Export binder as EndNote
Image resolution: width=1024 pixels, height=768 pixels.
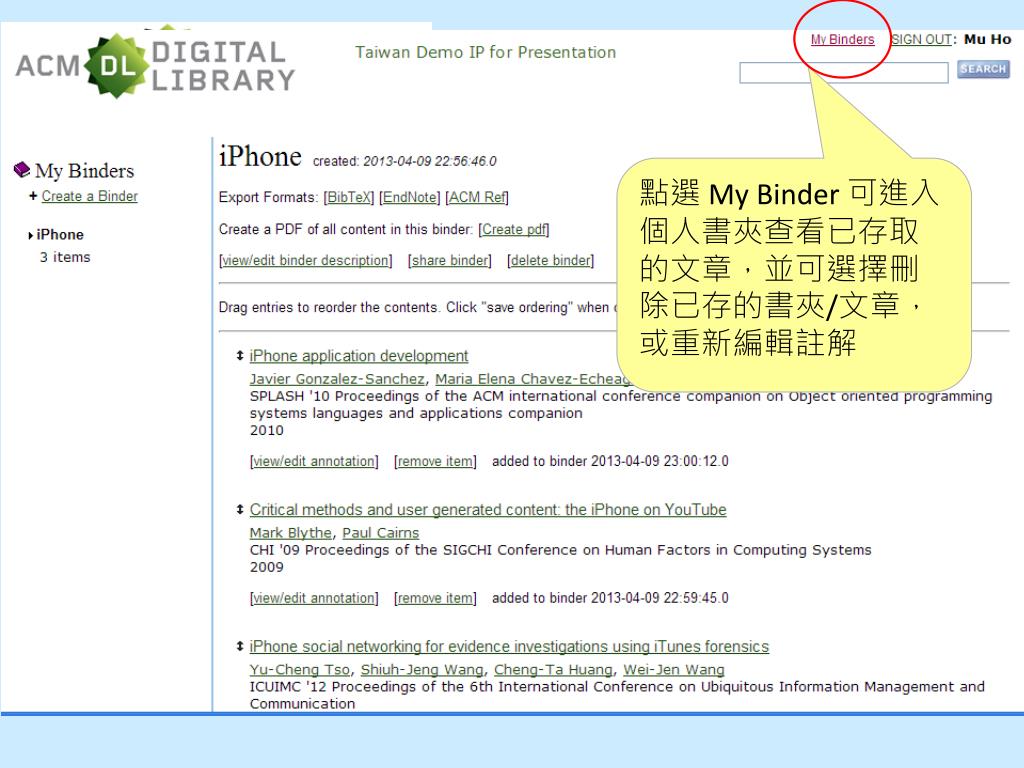pyautogui.click(x=409, y=197)
